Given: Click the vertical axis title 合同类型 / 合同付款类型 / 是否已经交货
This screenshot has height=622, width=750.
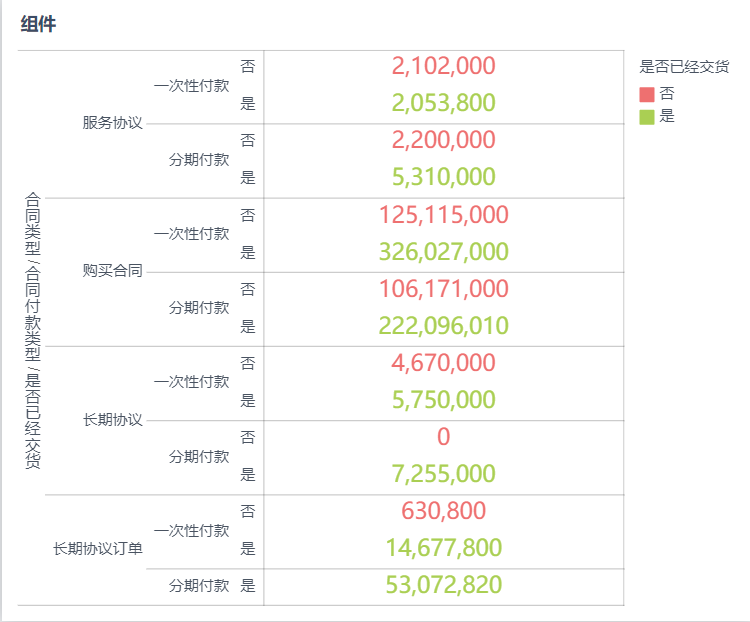Looking at the screenshot, I should point(33,330).
